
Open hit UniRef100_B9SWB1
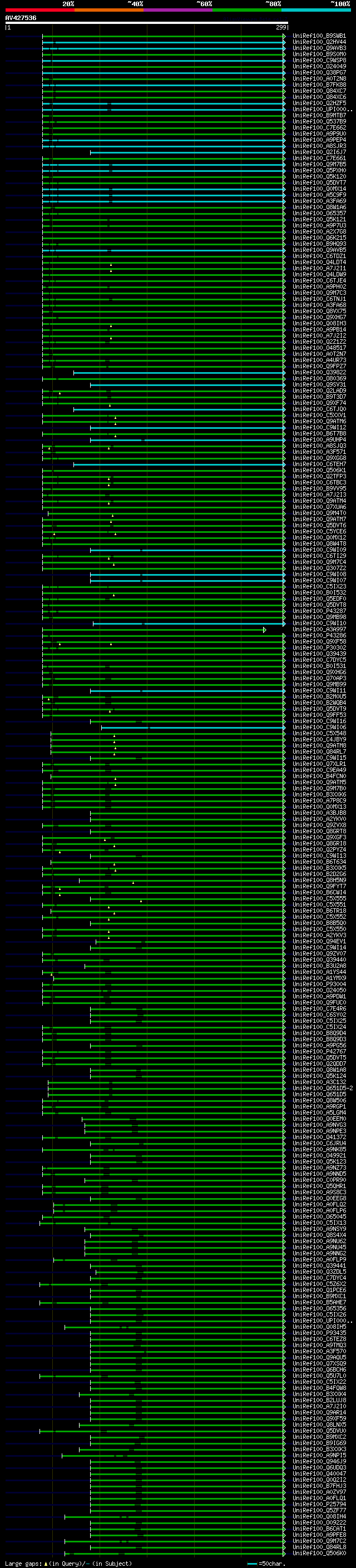(319, 36)
